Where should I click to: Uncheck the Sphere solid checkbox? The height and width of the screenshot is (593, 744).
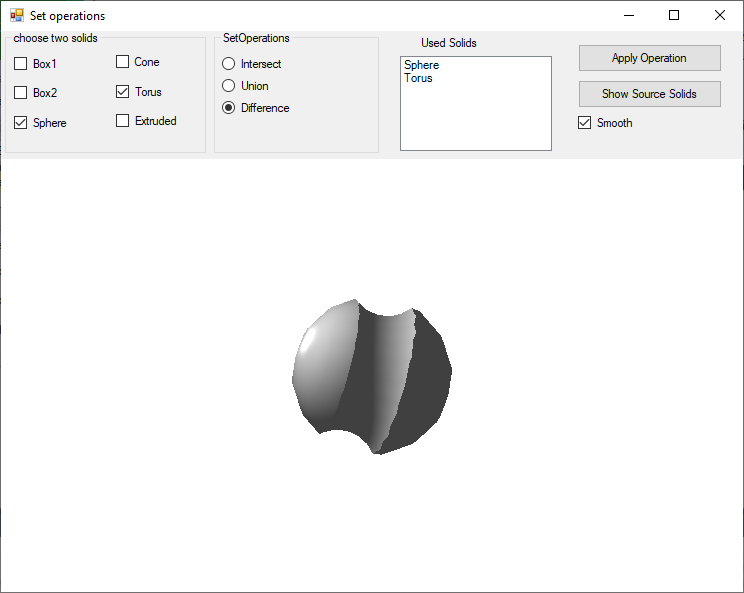pyautogui.click(x=20, y=123)
